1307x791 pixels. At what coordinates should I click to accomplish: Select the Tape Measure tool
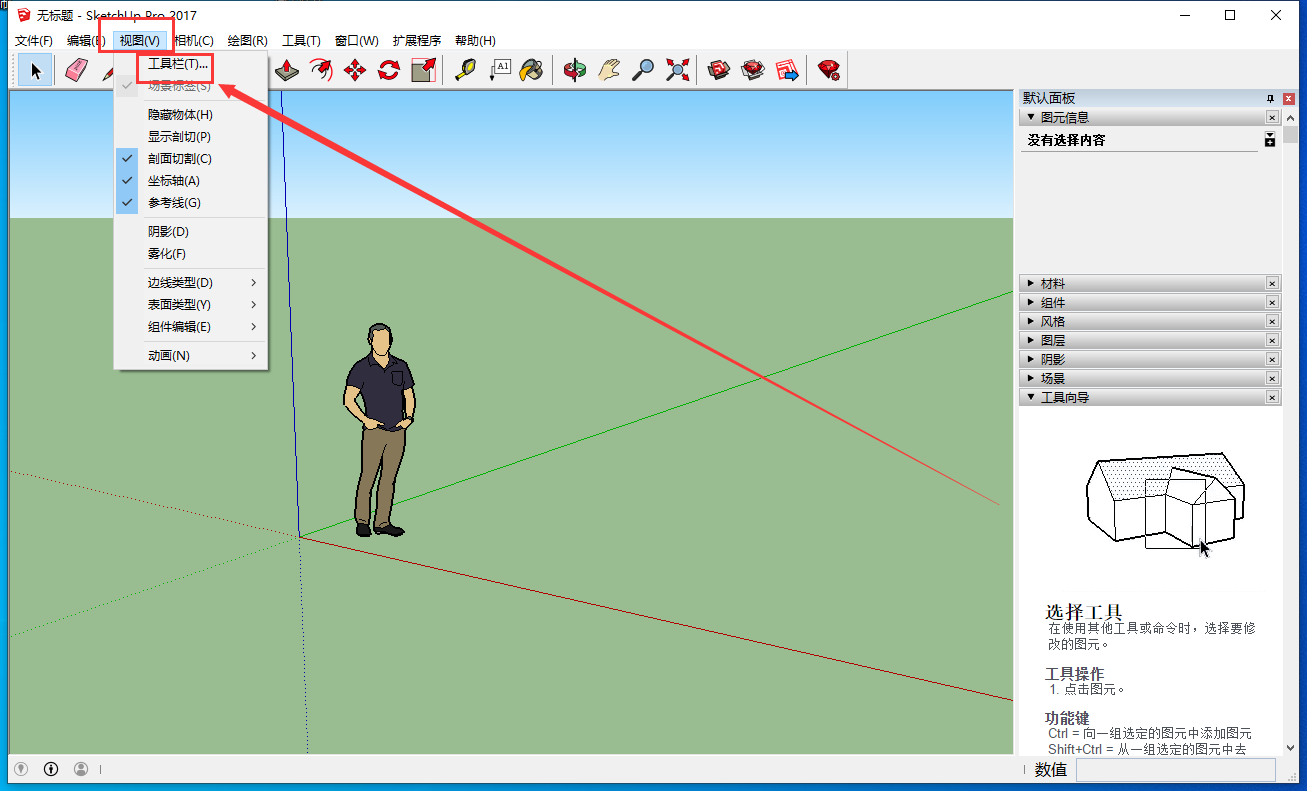465,70
